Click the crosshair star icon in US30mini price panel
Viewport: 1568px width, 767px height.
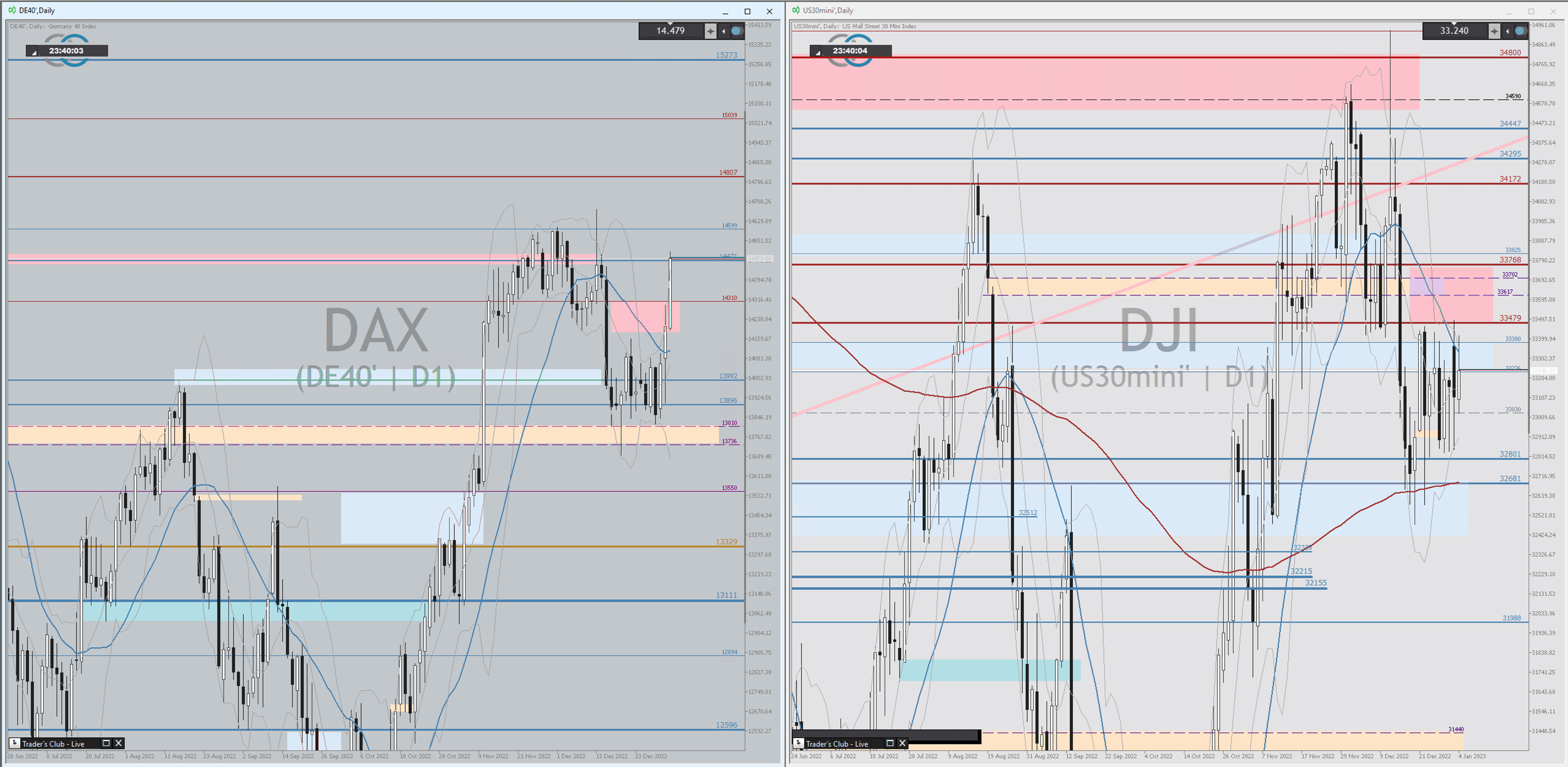(x=1494, y=31)
